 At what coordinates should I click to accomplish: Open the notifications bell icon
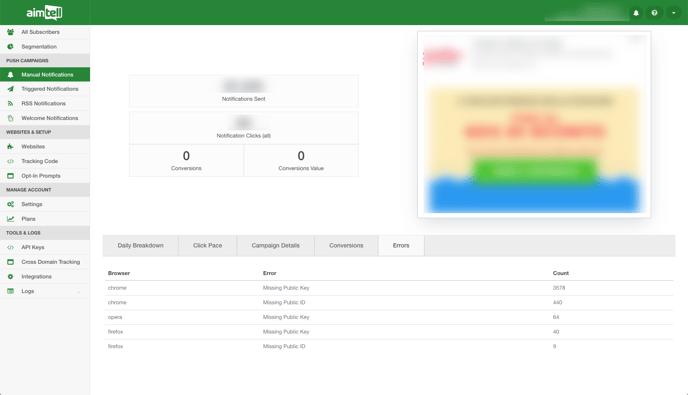636,13
